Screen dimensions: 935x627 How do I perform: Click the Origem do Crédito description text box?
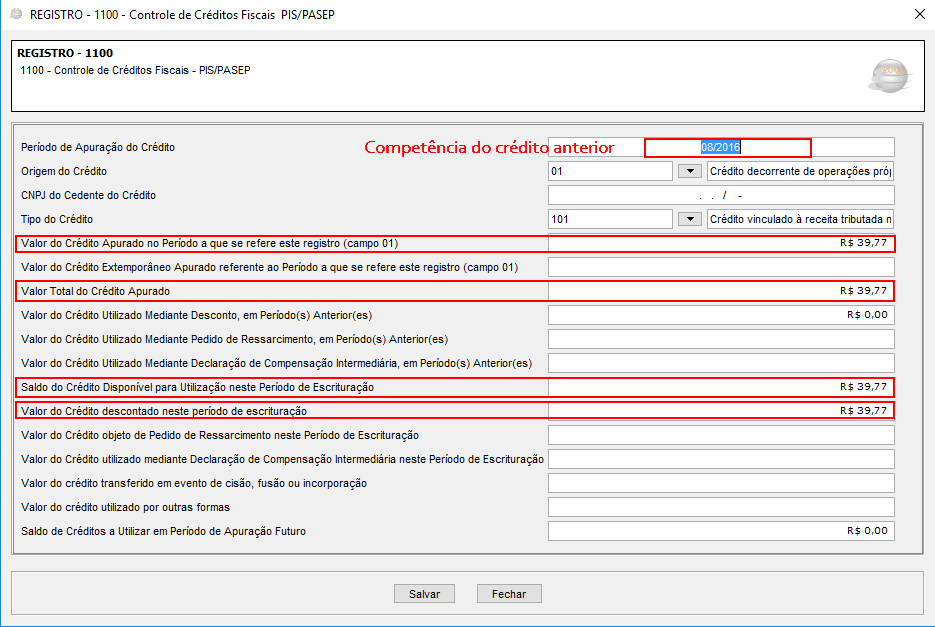[x=800, y=171]
